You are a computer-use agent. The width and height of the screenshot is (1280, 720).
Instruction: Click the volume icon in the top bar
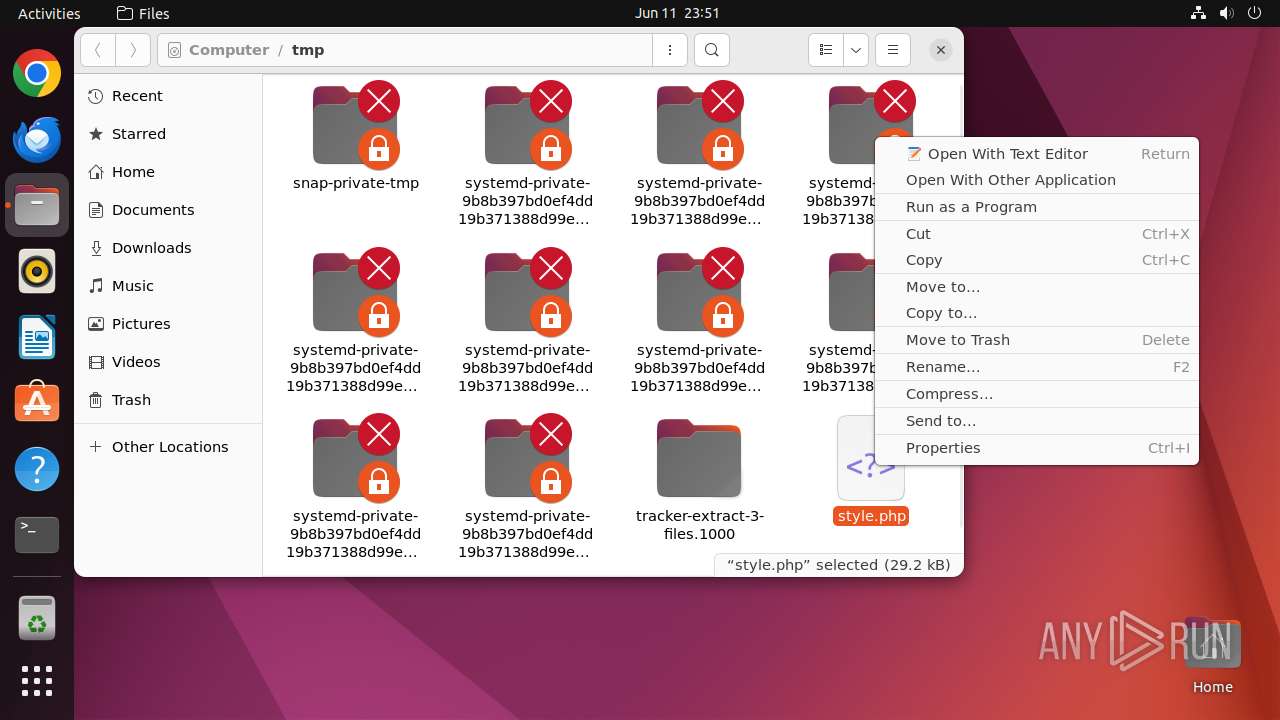click(x=1227, y=13)
